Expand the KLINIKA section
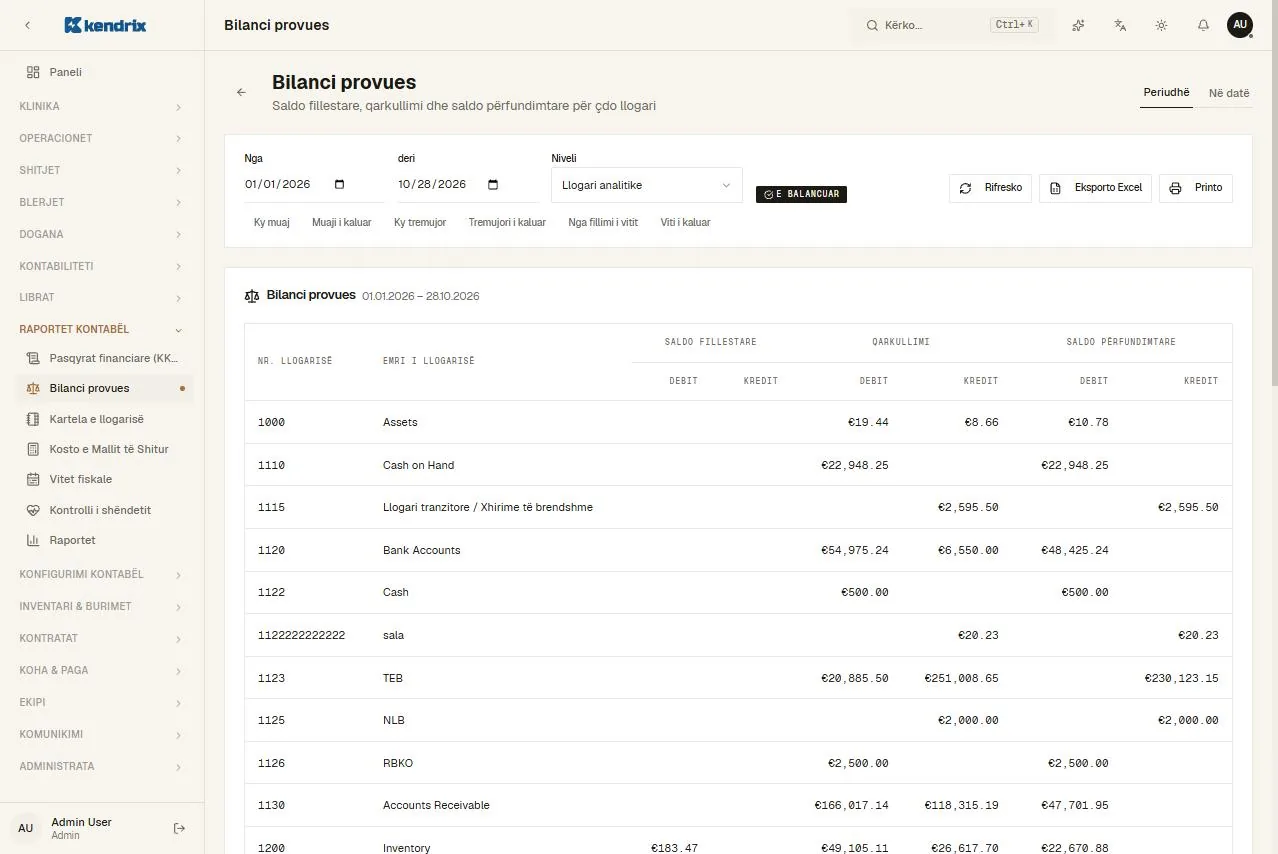 pos(102,106)
